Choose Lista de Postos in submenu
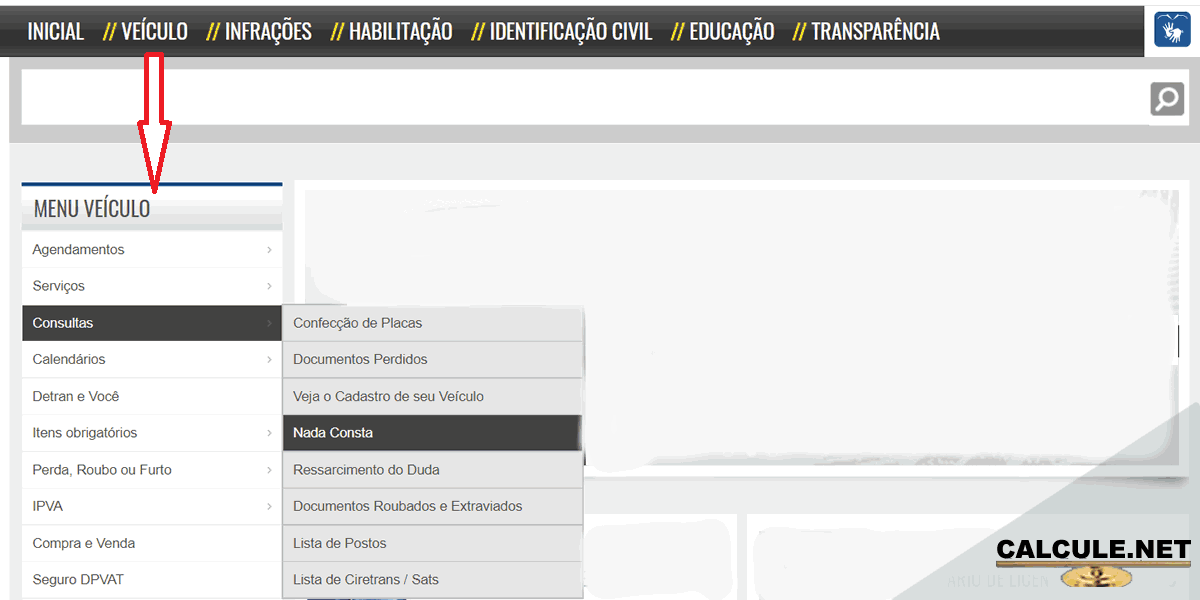 [x=432, y=543]
